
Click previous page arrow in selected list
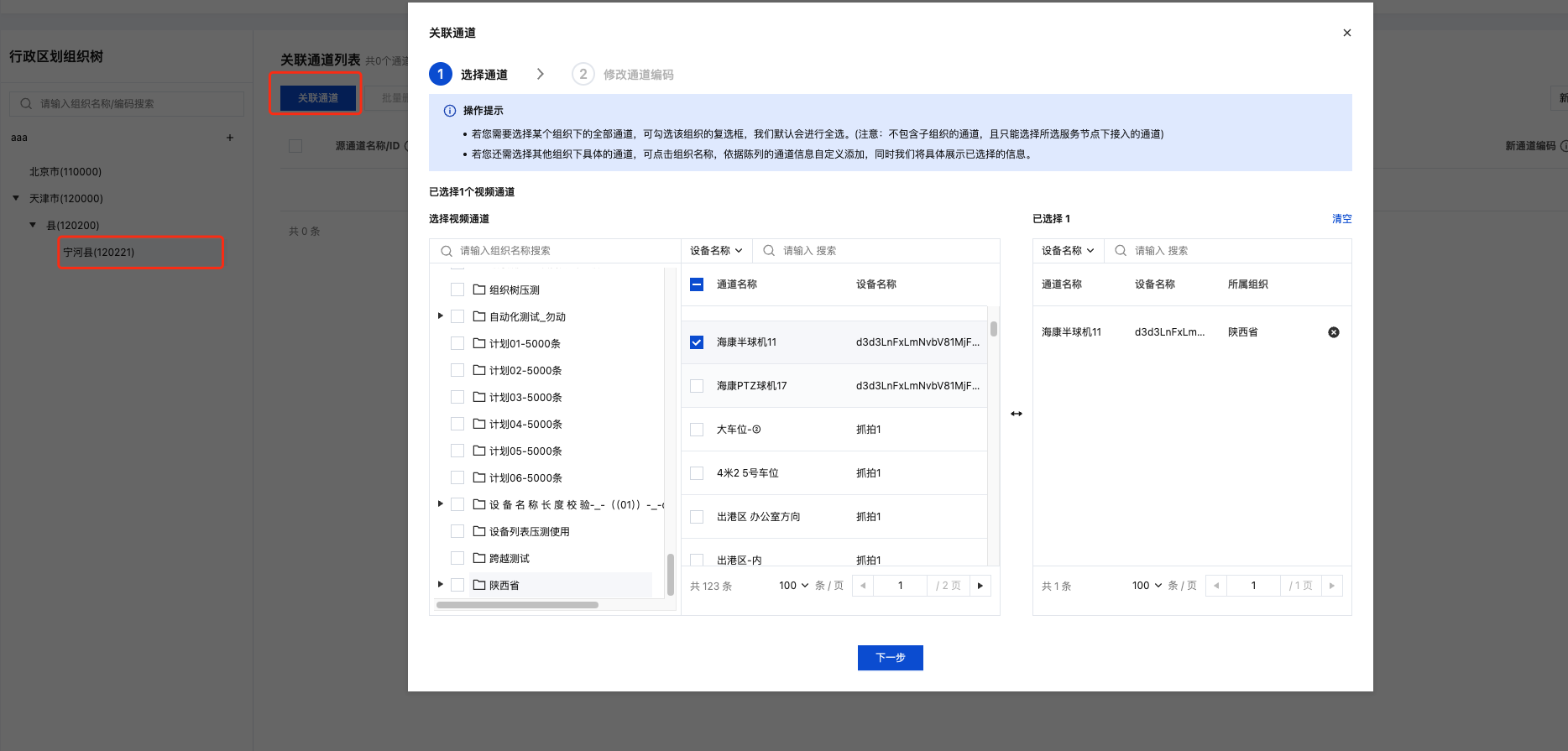click(1216, 586)
